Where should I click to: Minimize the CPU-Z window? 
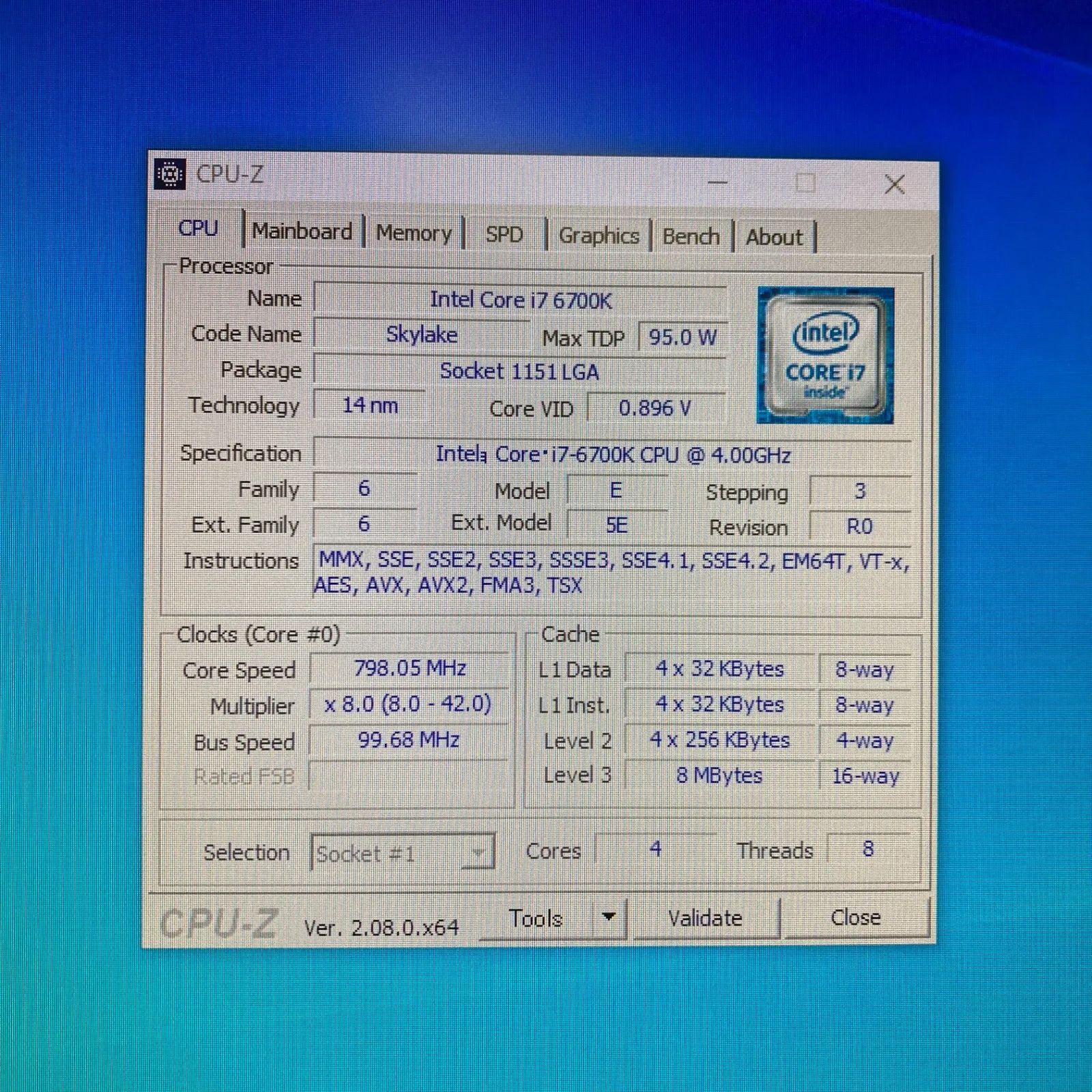coord(717,182)
